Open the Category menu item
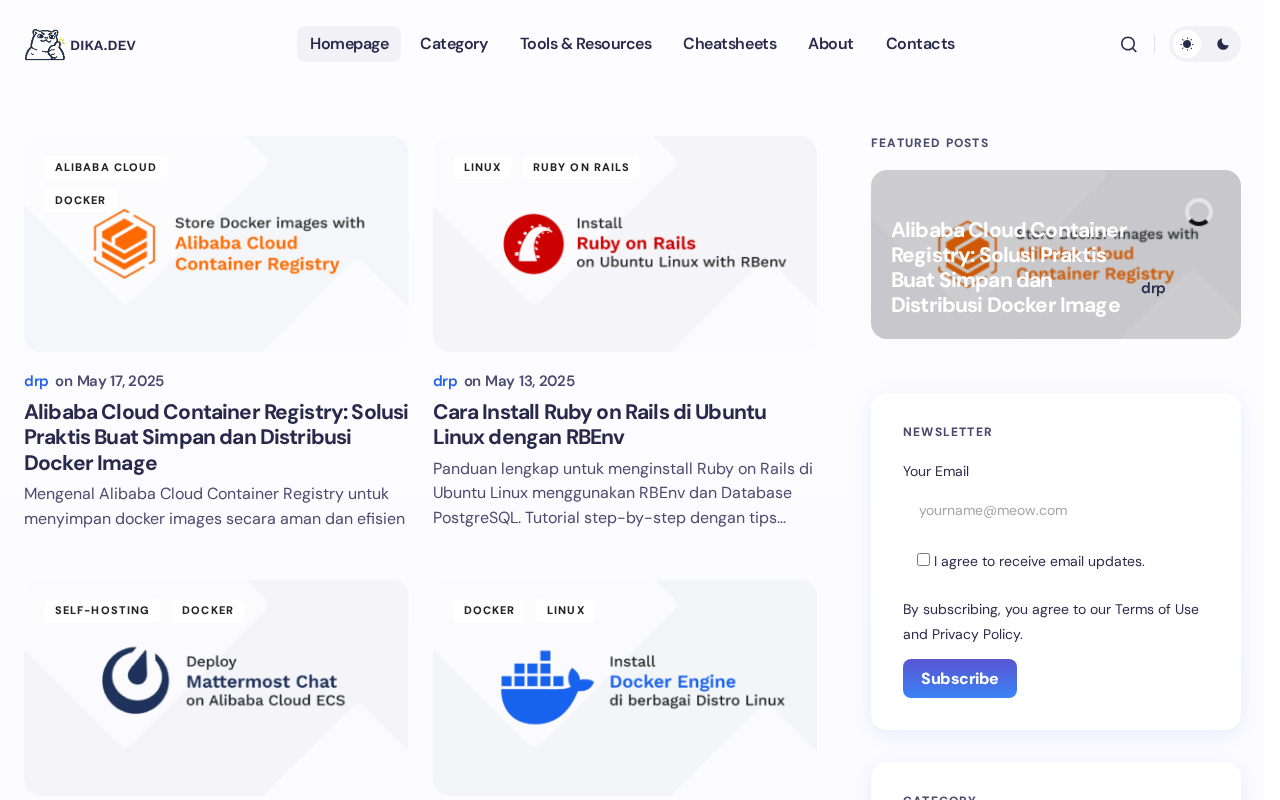1280x800 pixels. pyautogui.click(x=454, y=44)
